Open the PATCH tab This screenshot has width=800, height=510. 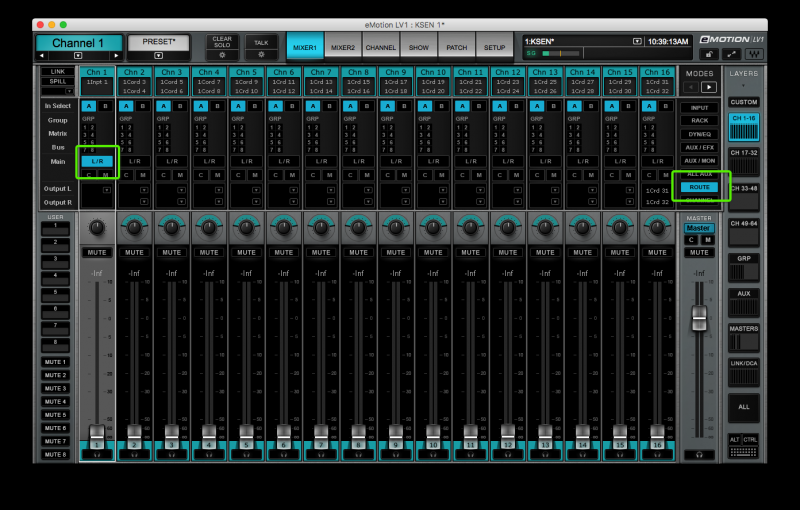click(457, 47)
